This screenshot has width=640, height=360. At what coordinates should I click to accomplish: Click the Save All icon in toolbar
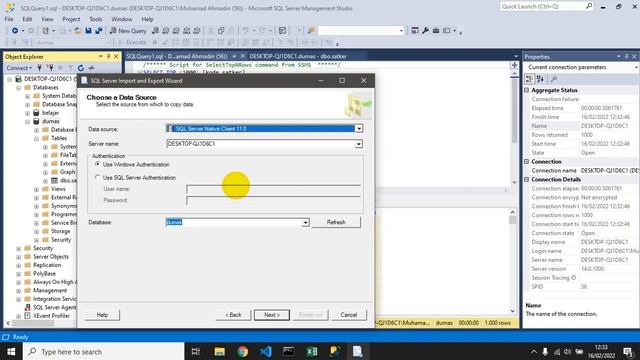(98, 31)
